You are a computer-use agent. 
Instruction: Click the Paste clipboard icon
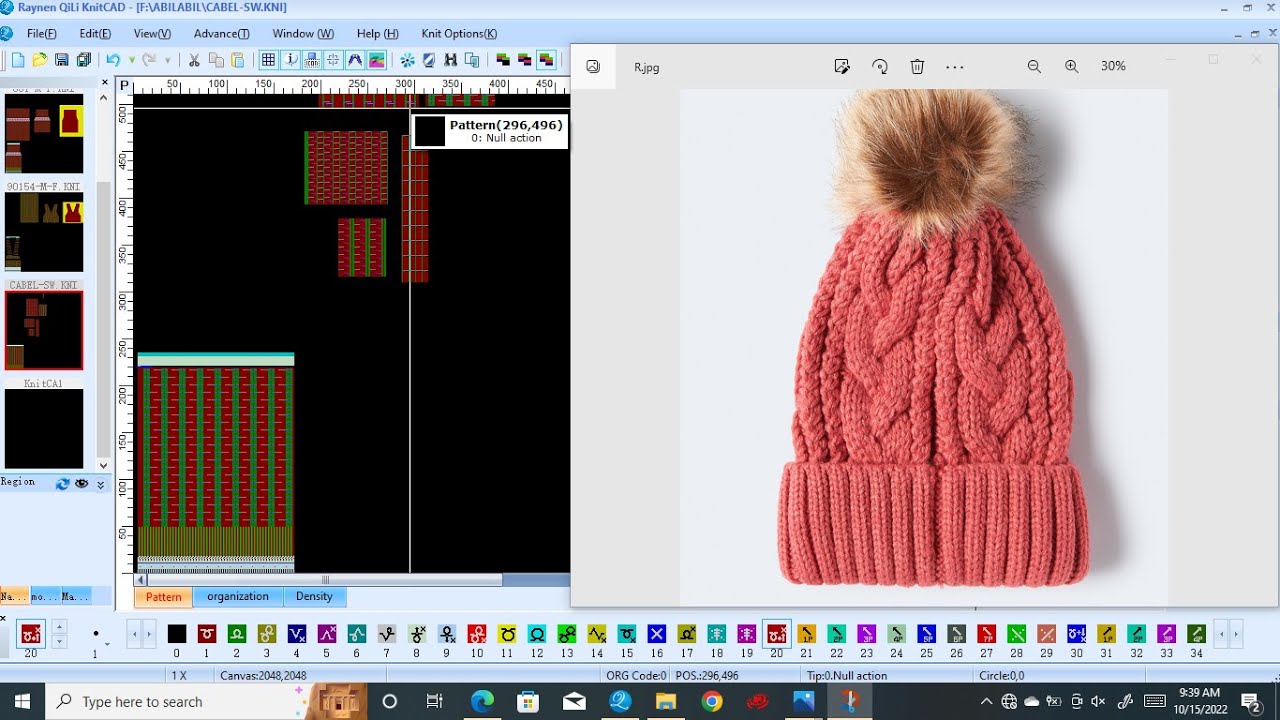239,60
